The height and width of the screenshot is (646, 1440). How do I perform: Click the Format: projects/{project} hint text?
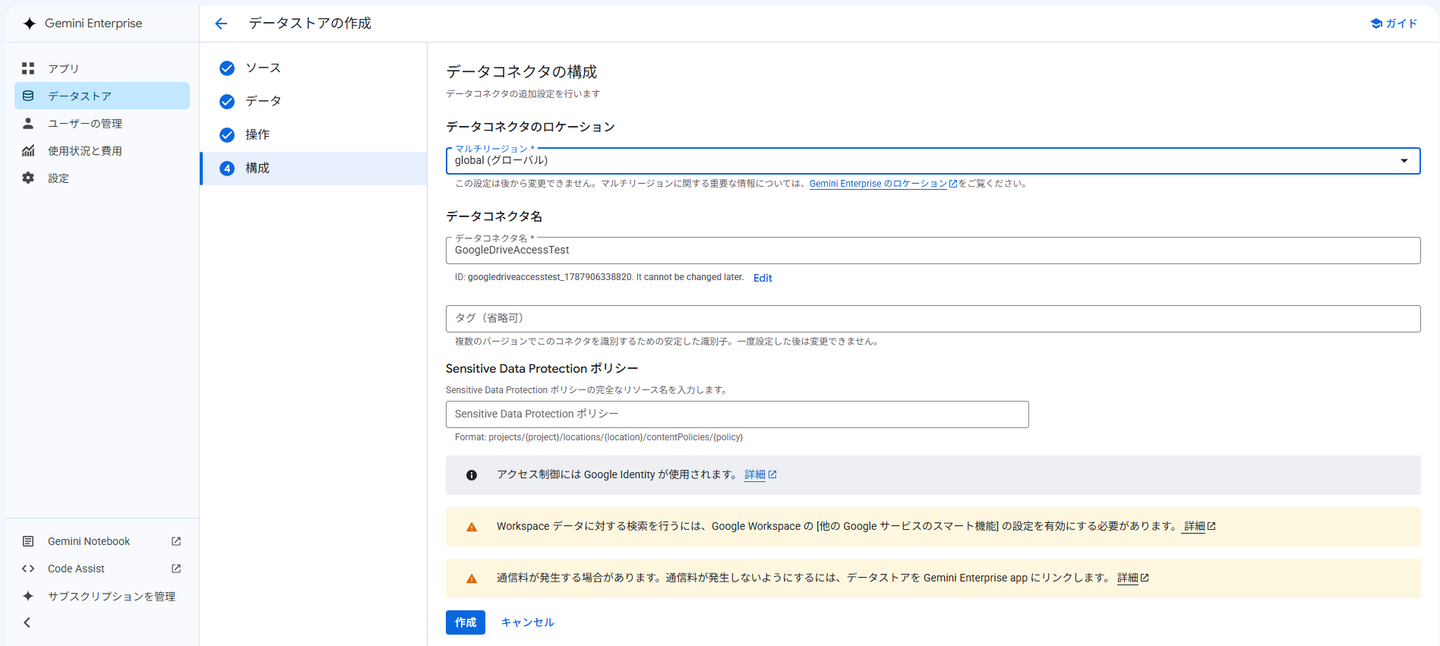(598, 437)
